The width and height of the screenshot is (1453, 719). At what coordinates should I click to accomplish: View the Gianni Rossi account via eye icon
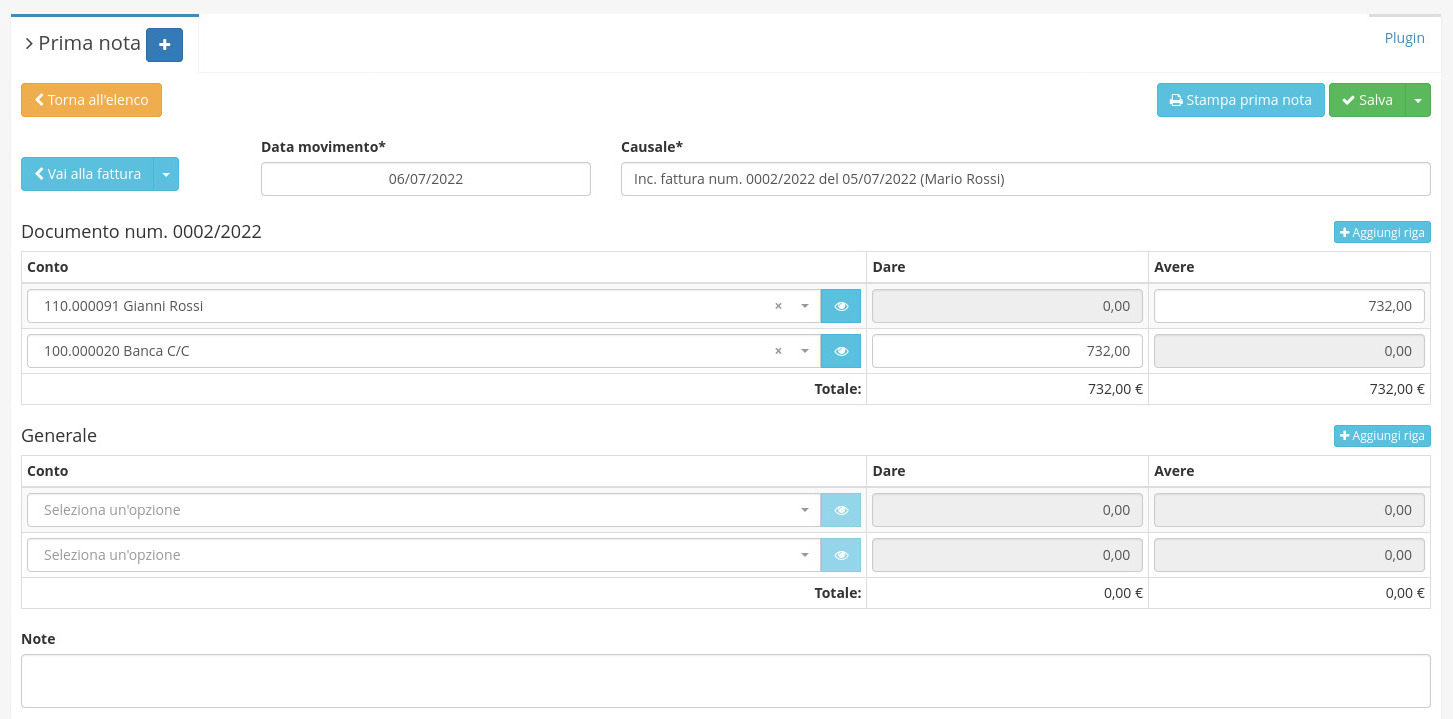tap(841, 306)
